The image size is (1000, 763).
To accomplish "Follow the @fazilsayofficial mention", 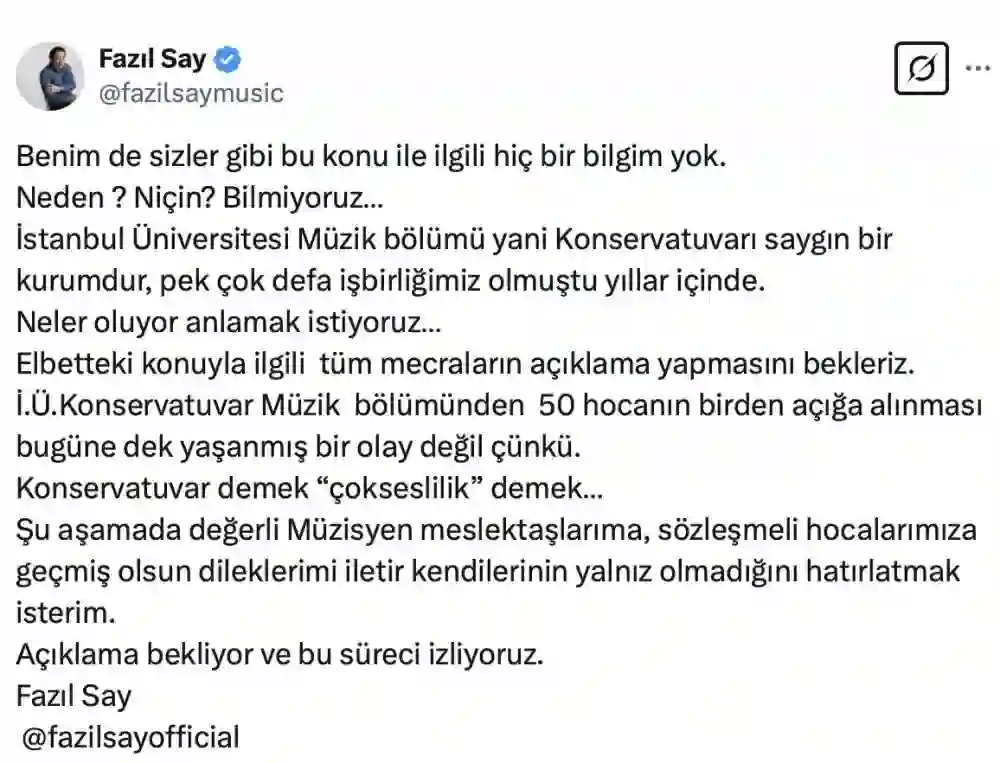I will 131,738.
